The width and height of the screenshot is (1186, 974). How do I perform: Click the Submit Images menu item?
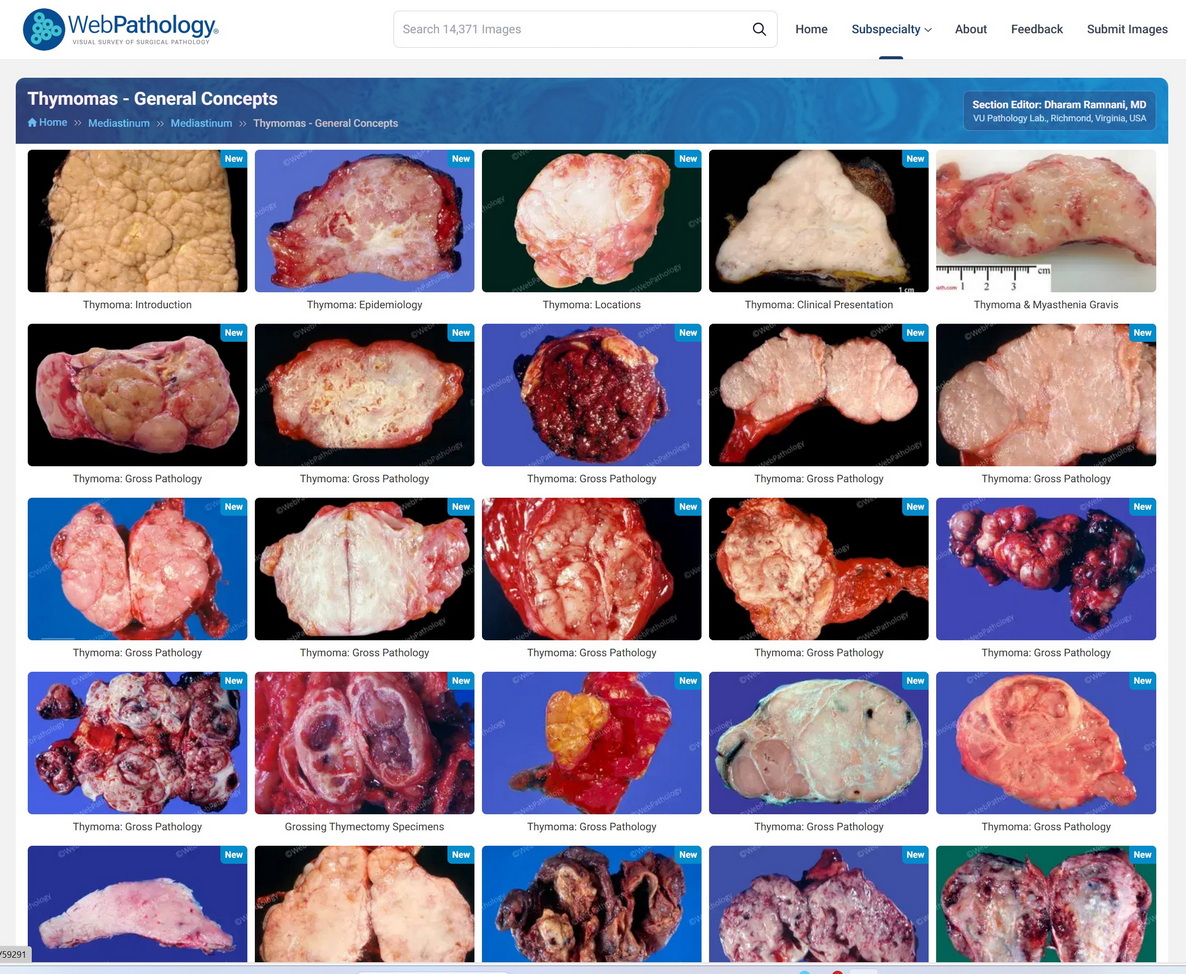1127,29
